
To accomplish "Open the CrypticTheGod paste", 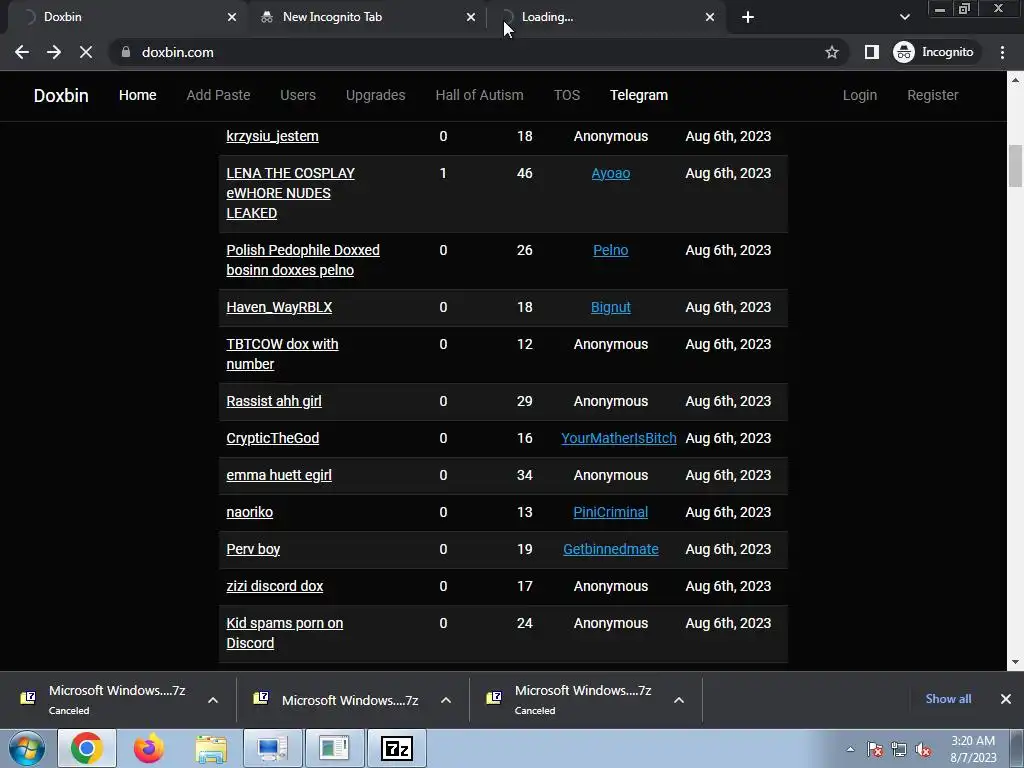I will [272, 438].
